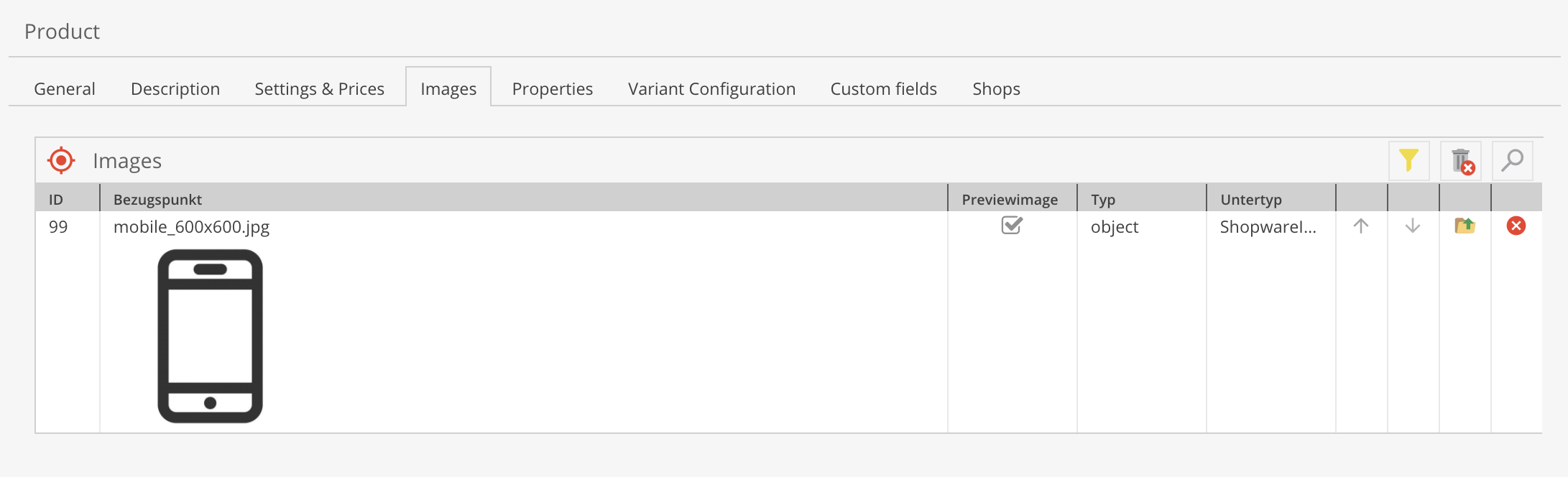
Task: Open the Custom fields tab
Action: pyautogui.click(x=884, y=89)
